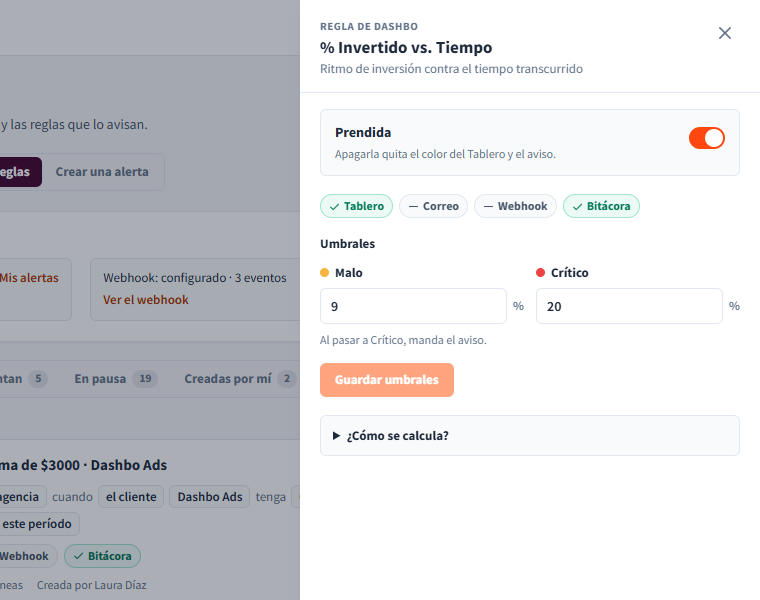Click the 19 count badge on En pausa
Viewport: 760px width, 600px height.
[x=145, y=379]
